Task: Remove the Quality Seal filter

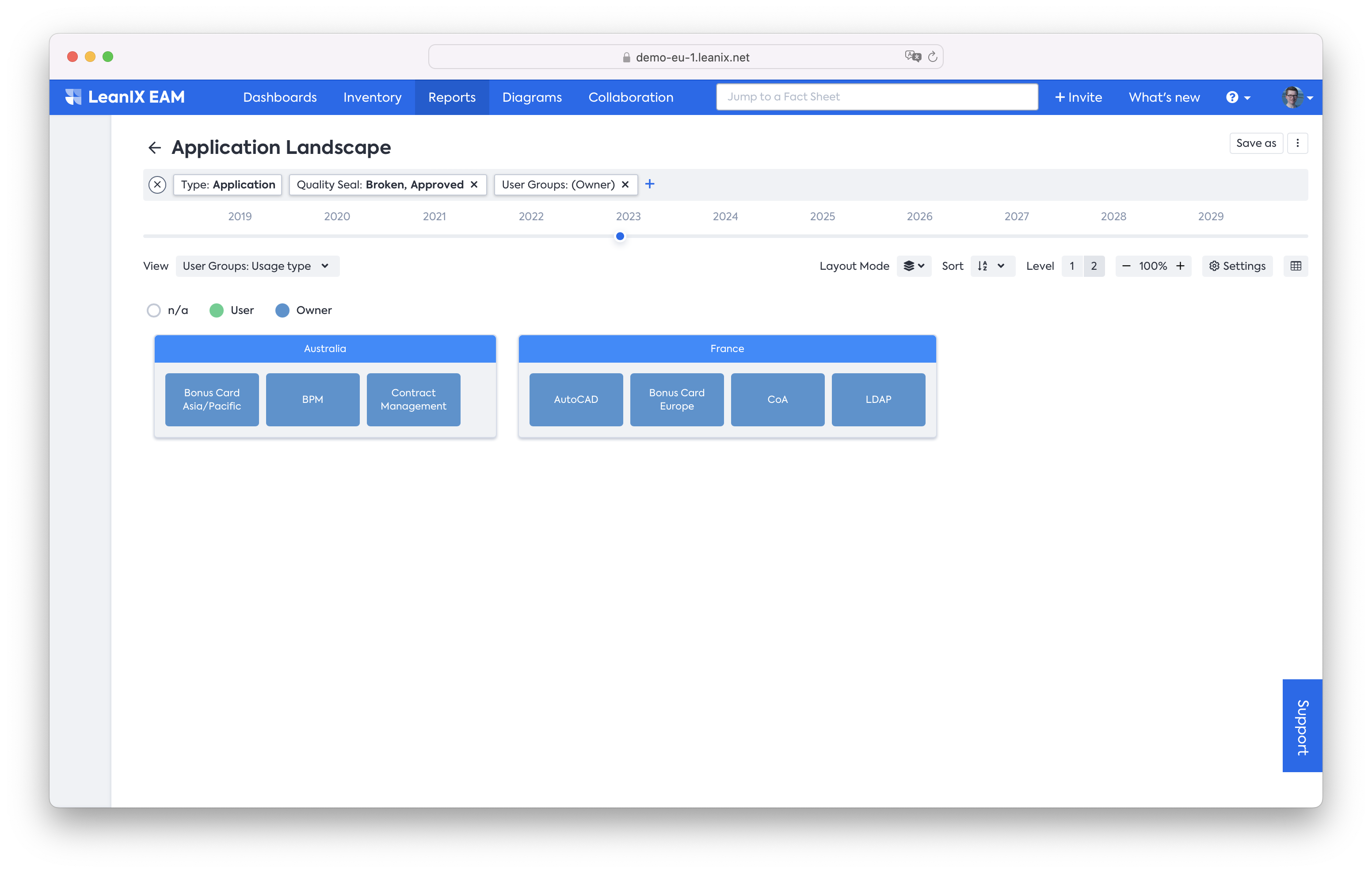Action: click(474, 185)
